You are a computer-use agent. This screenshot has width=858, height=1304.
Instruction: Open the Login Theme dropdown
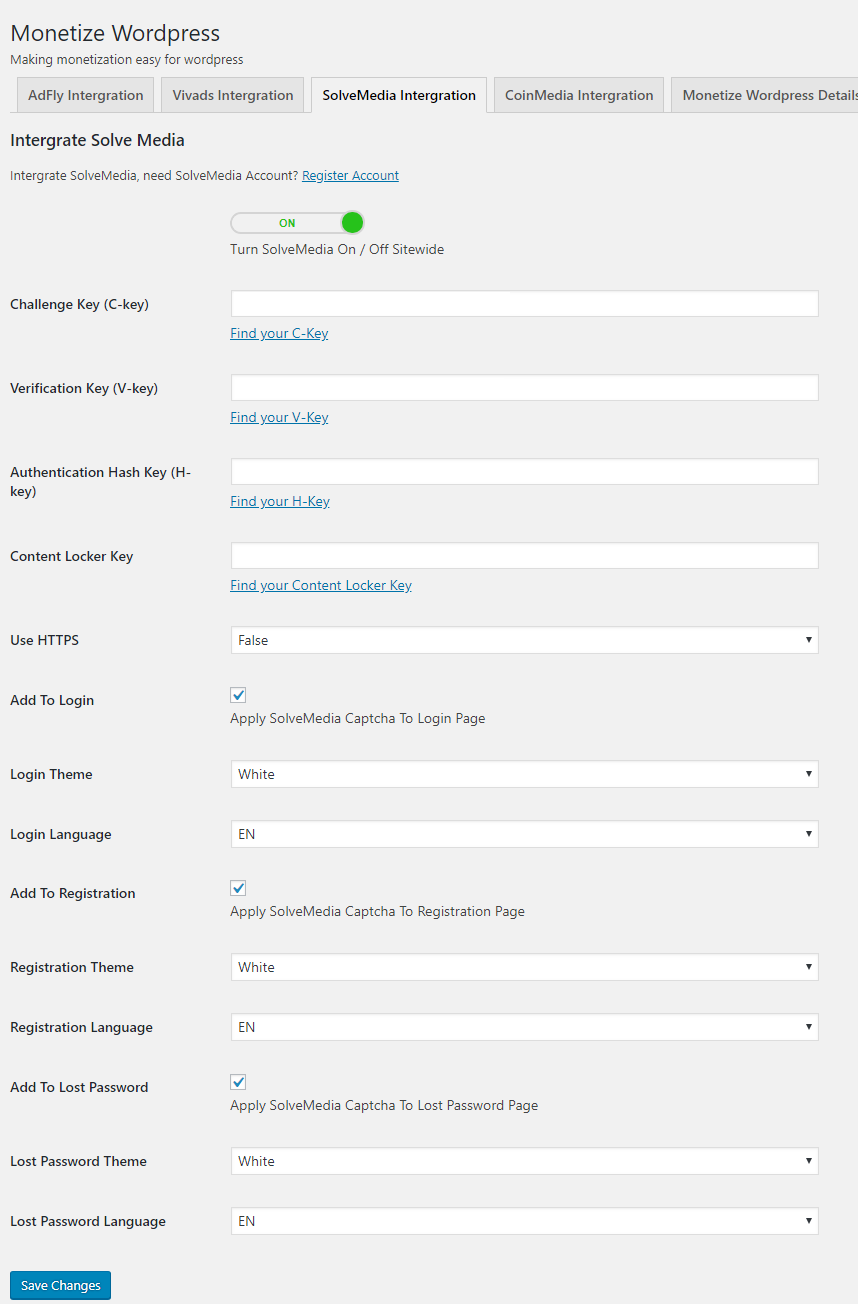pos(524,774)
